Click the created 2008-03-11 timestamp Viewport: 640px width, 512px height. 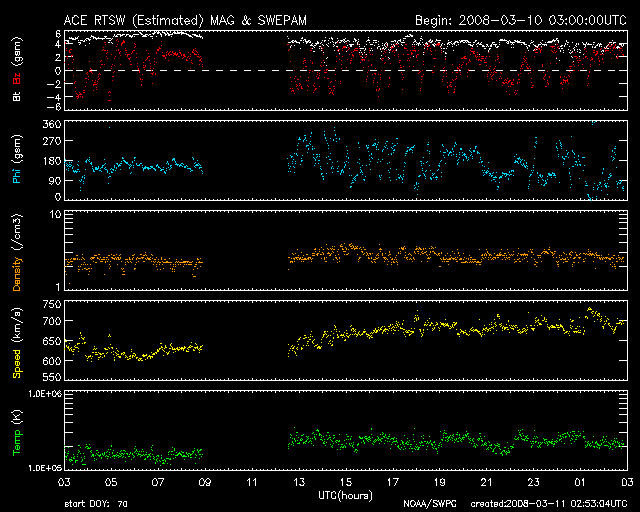[551, 505]
